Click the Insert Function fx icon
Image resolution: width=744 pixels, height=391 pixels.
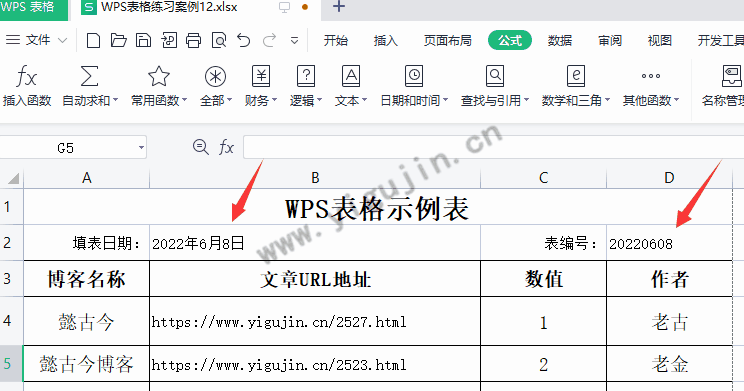26,76
